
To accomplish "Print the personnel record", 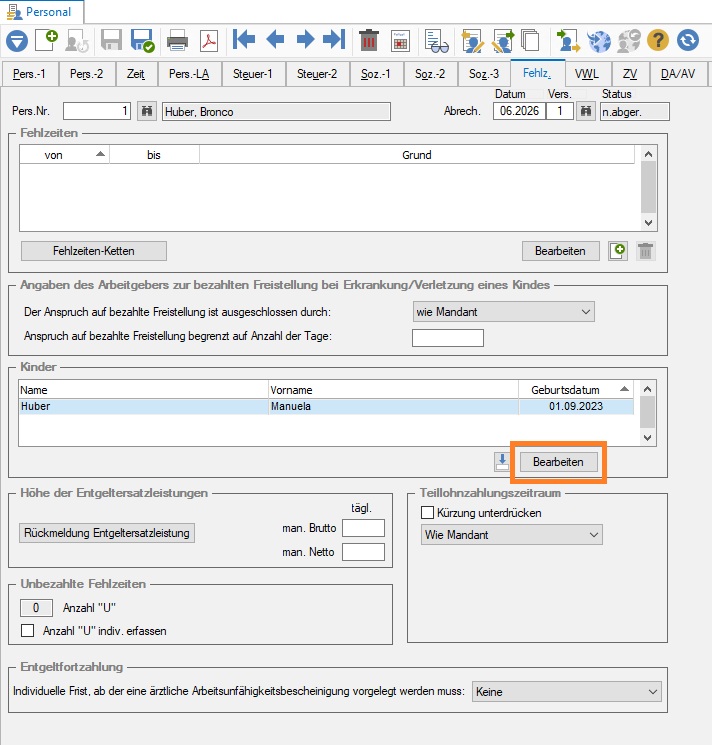I will click(x=178, y=40).
